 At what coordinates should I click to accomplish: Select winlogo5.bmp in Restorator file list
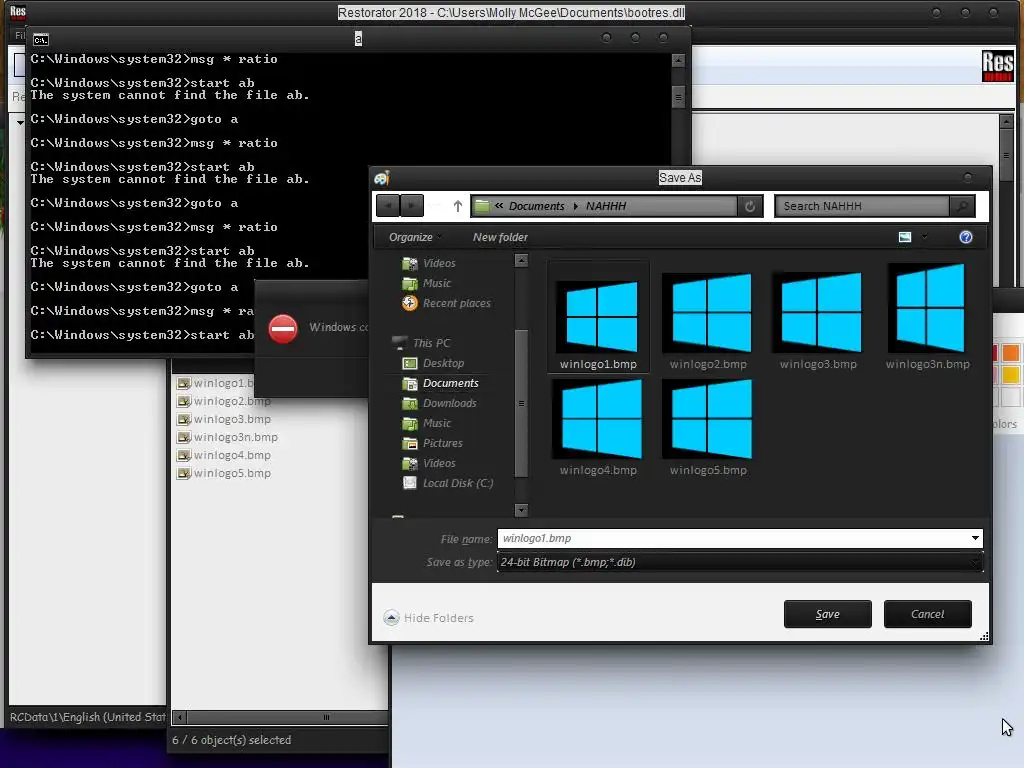pos(224,473)
